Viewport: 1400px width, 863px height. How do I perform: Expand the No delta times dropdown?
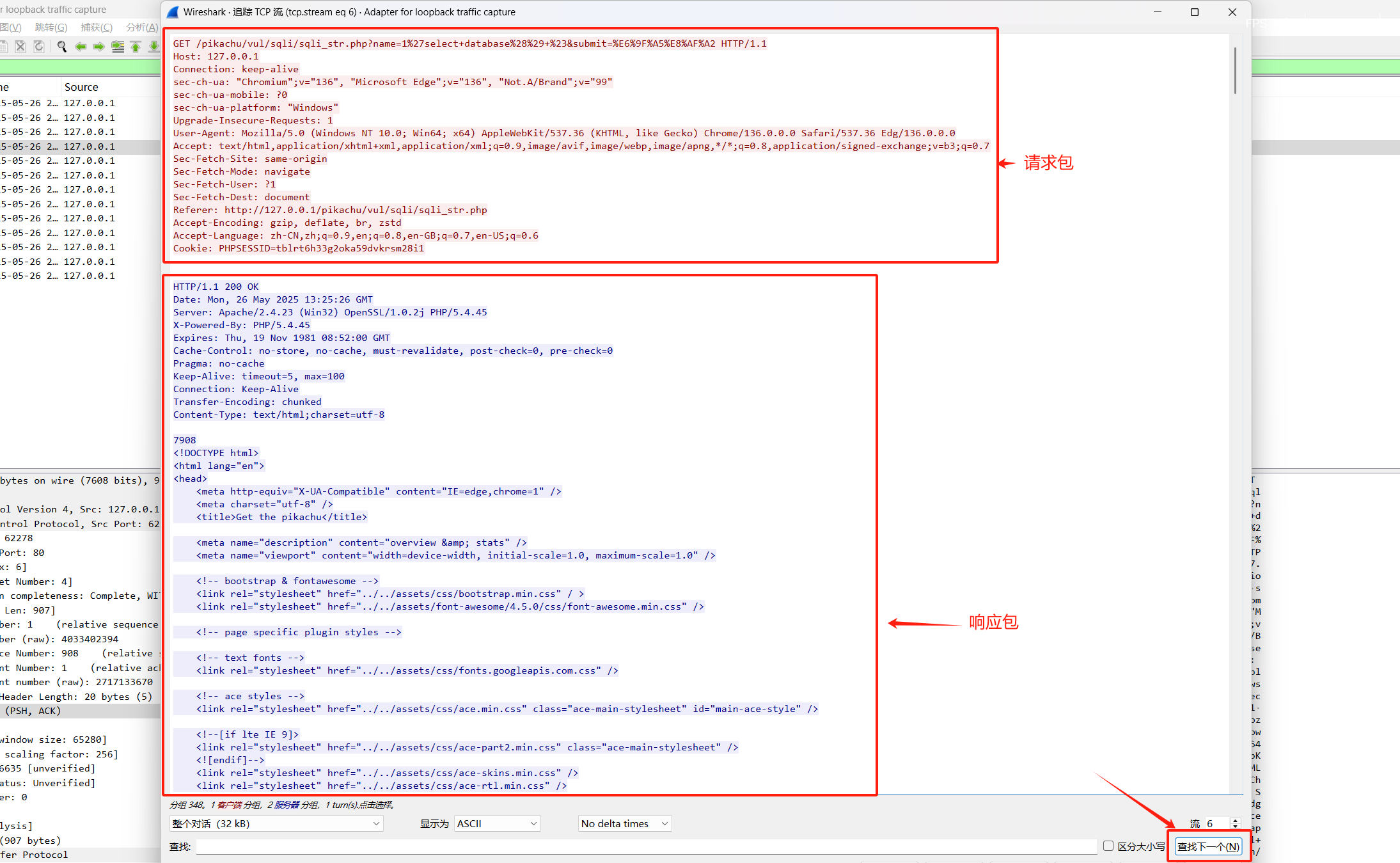(624, 823)
